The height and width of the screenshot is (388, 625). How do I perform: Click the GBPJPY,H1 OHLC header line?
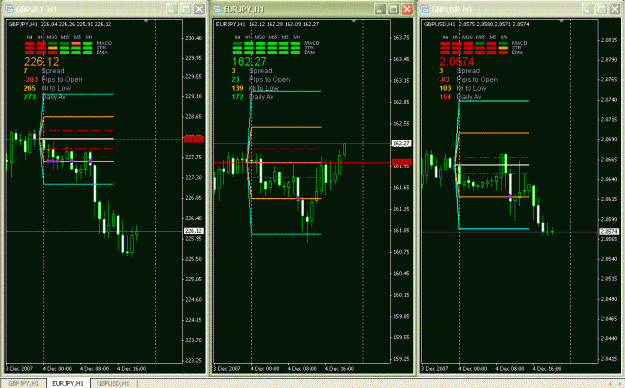(60, 24)
